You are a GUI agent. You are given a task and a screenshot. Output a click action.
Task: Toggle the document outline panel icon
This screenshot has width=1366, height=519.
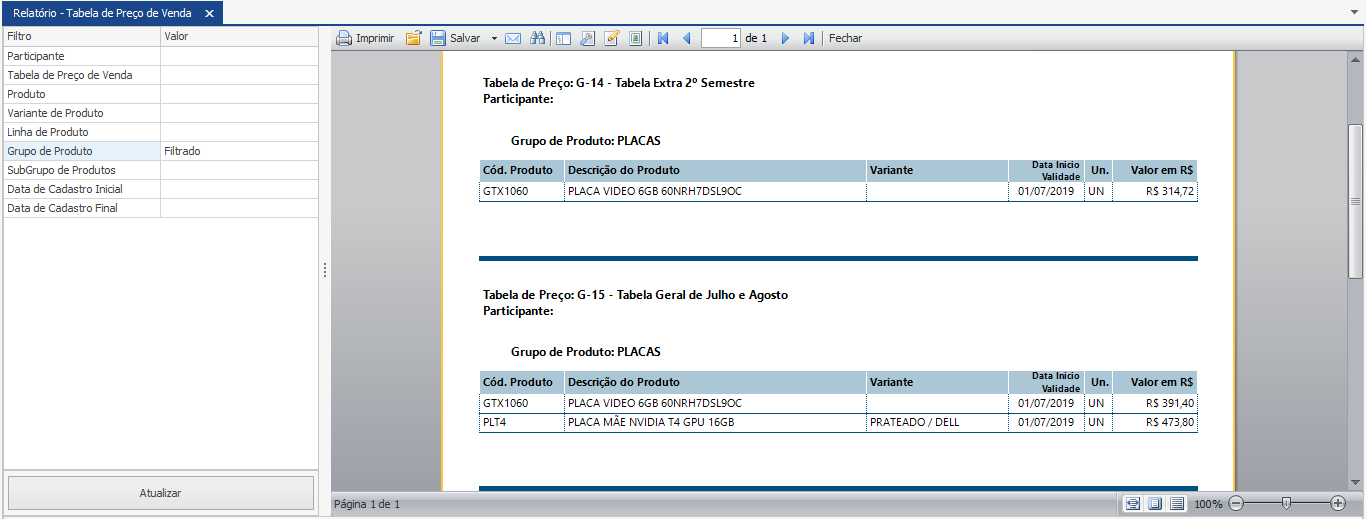(x=563, y=38)
